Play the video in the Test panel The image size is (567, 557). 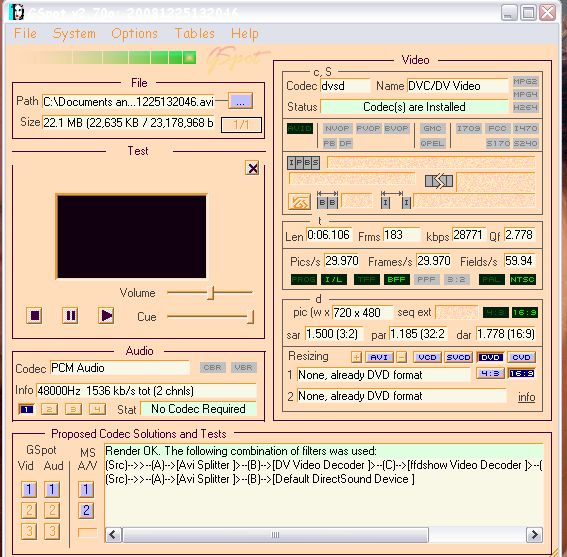106,315
